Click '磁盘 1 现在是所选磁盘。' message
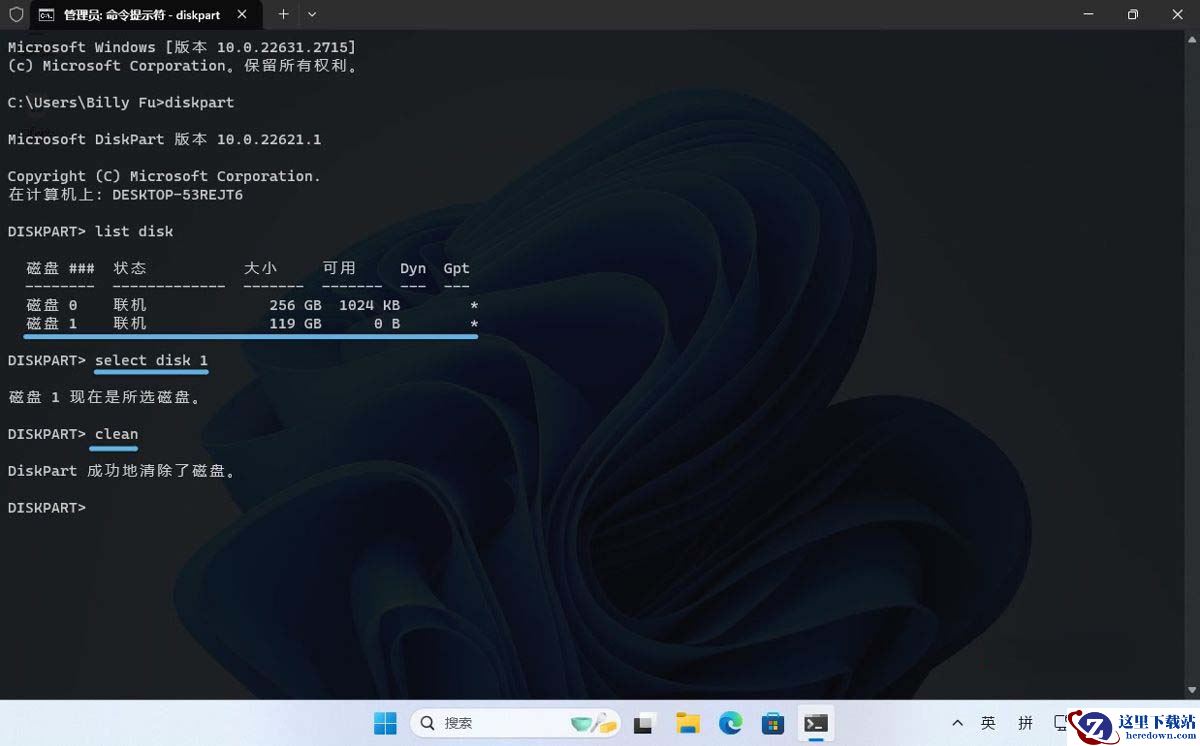The image size is (1200, 746). click(105, 397)
